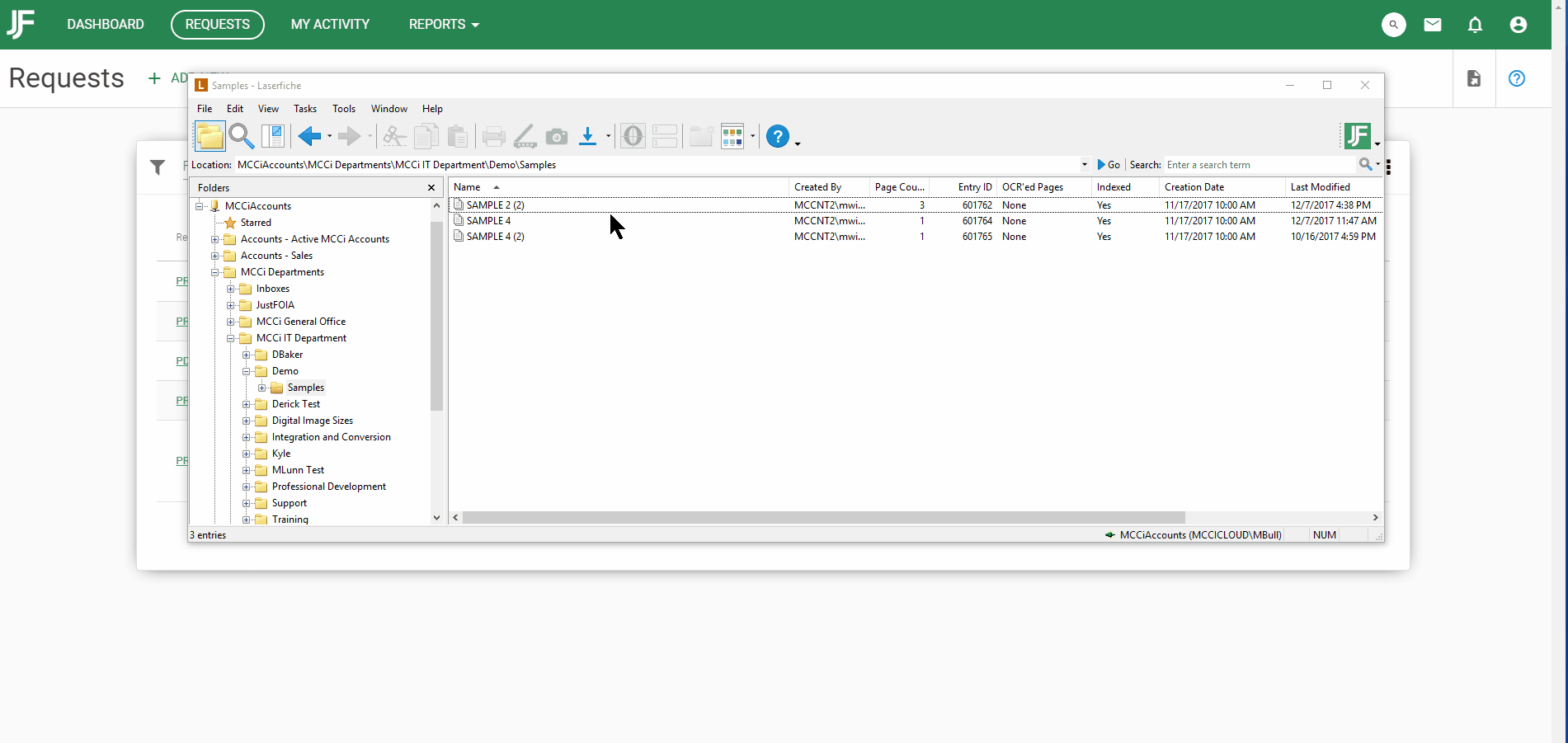
Task: Click the OCR icon in the toolbar
Action: (633, 136)
